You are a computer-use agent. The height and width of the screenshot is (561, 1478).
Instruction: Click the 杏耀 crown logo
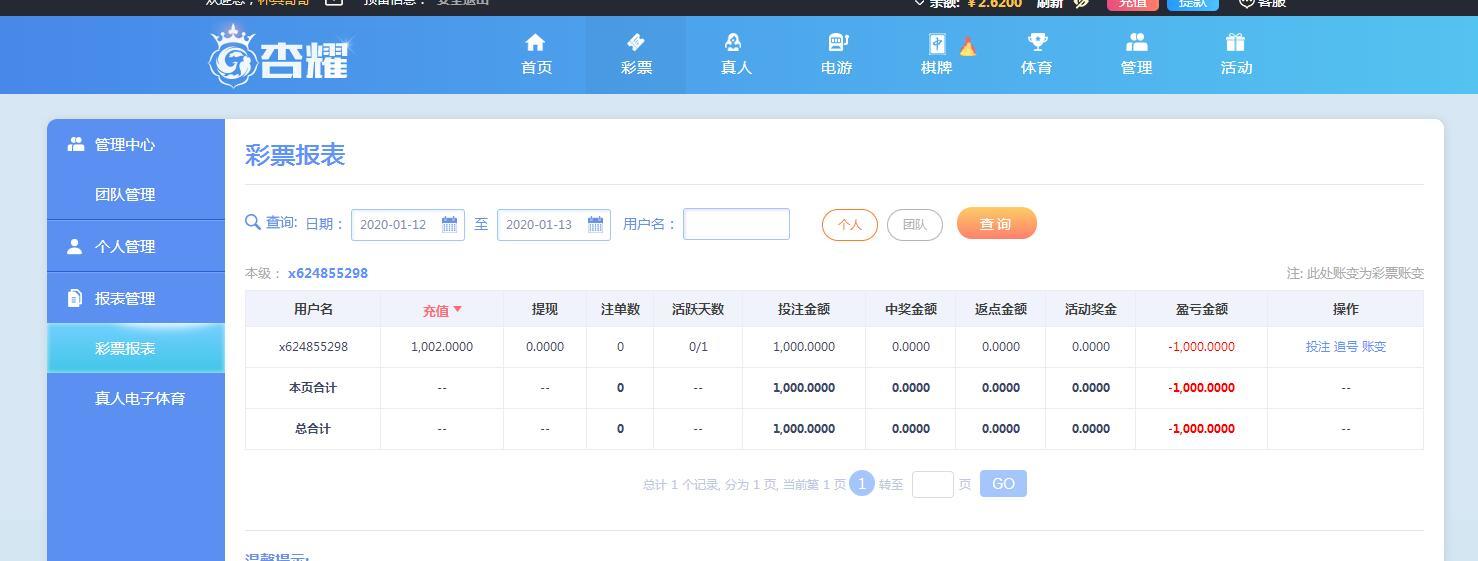pyautogui.click(x=279, y=56)
